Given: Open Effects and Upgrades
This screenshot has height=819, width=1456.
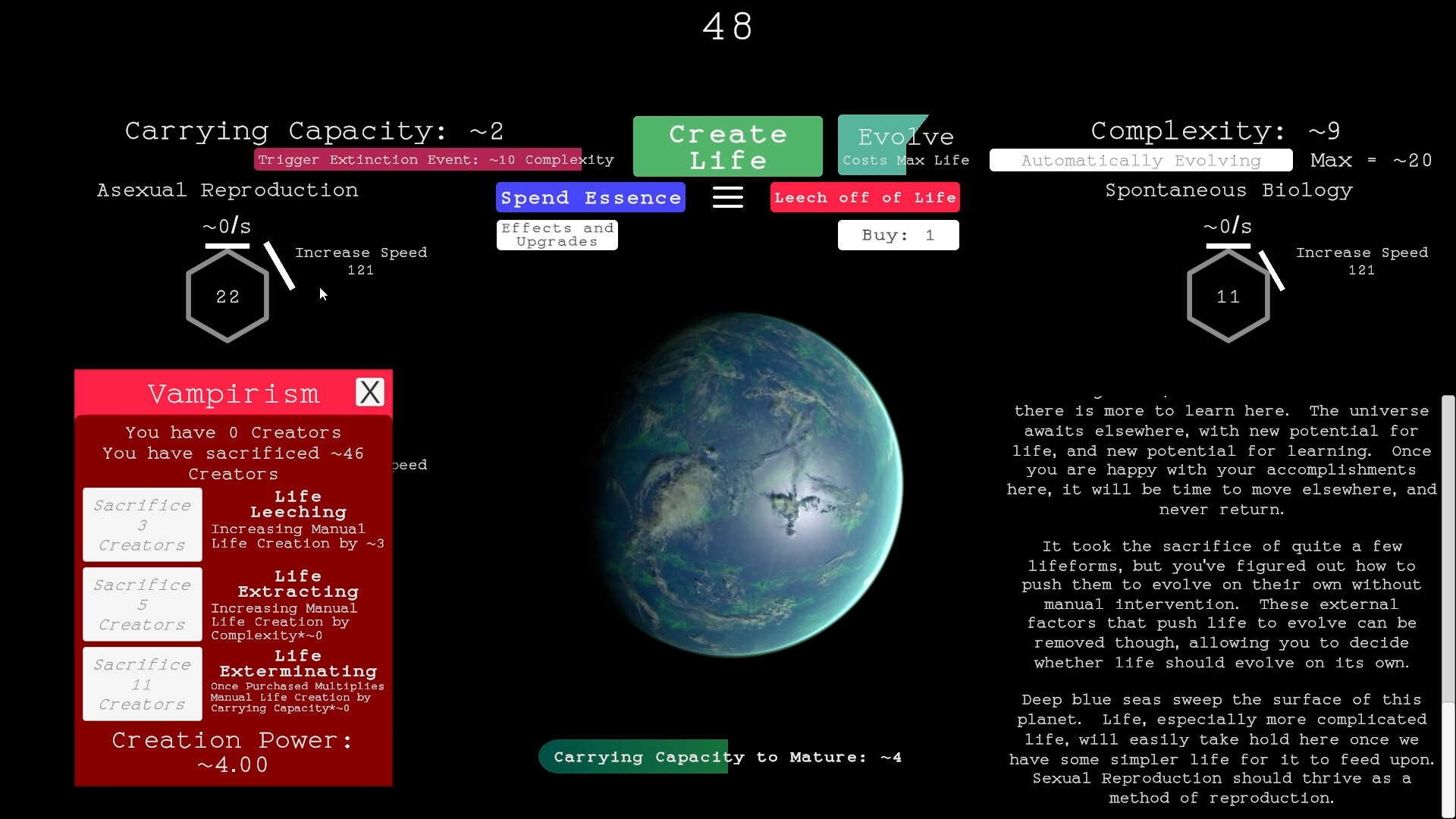Looking at the screenshot, I should pyautogui.click(x=557, y=234).
